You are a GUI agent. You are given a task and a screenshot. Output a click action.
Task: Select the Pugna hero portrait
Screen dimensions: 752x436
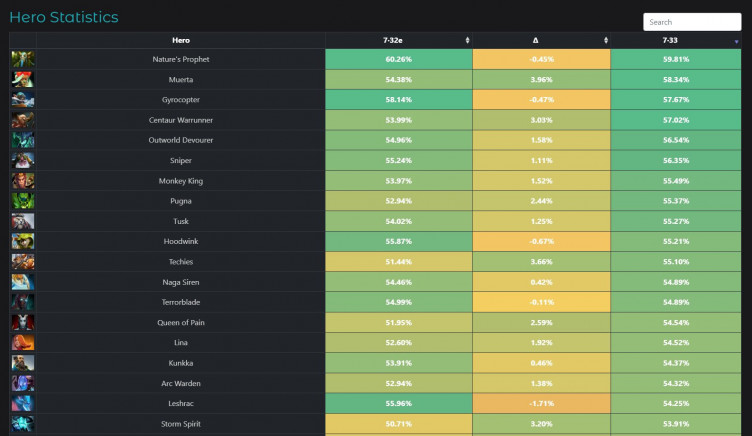click(x=22, y=201)
